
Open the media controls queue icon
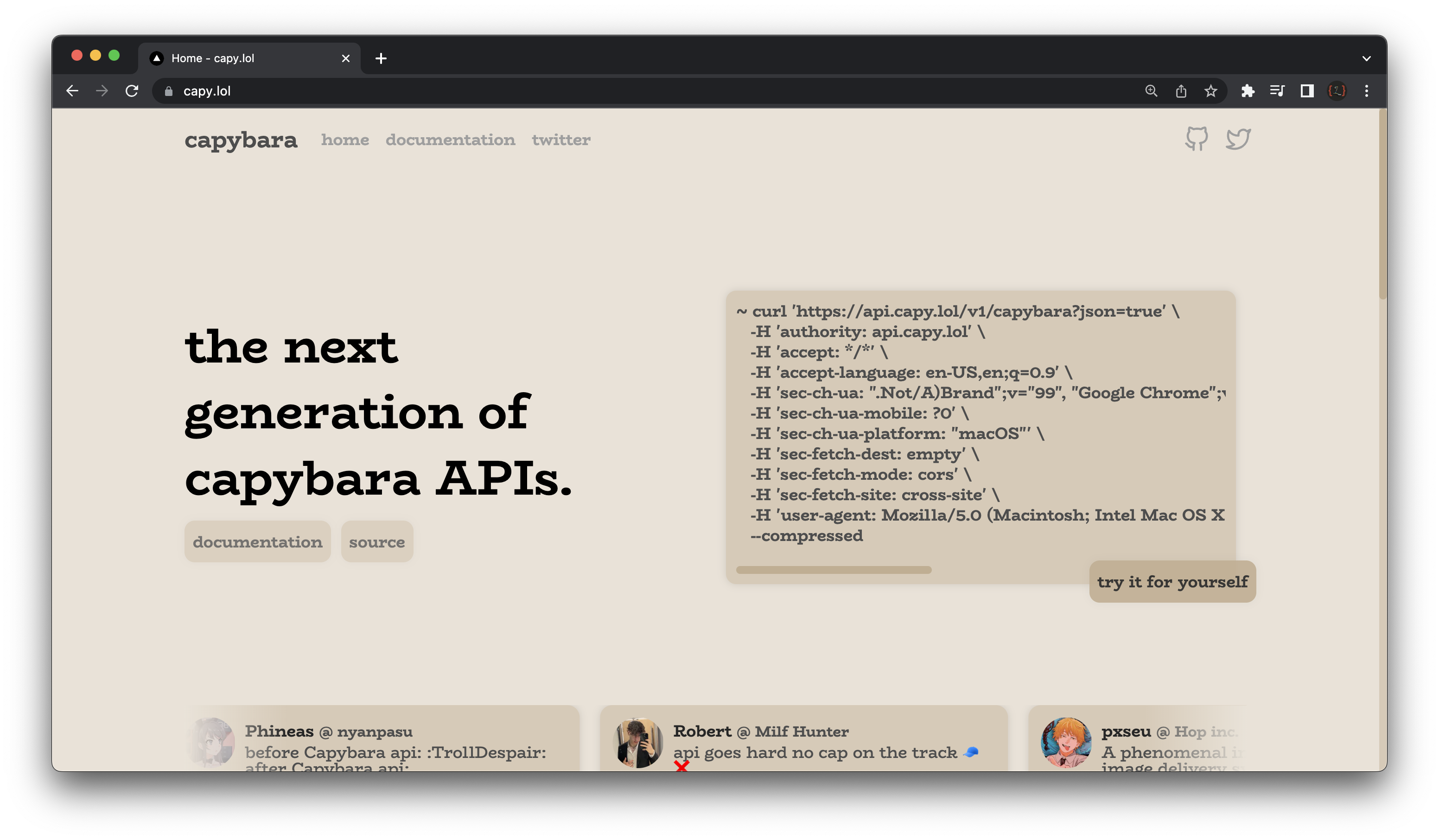click(1277, 91)
